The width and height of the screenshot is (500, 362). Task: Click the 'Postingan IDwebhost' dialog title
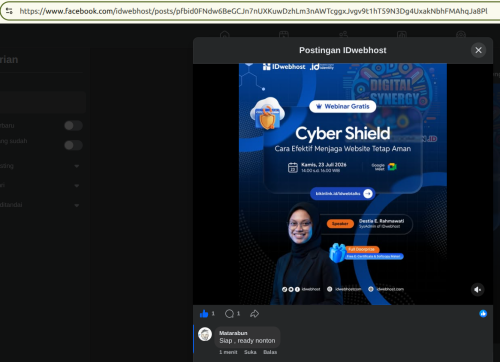343,50
